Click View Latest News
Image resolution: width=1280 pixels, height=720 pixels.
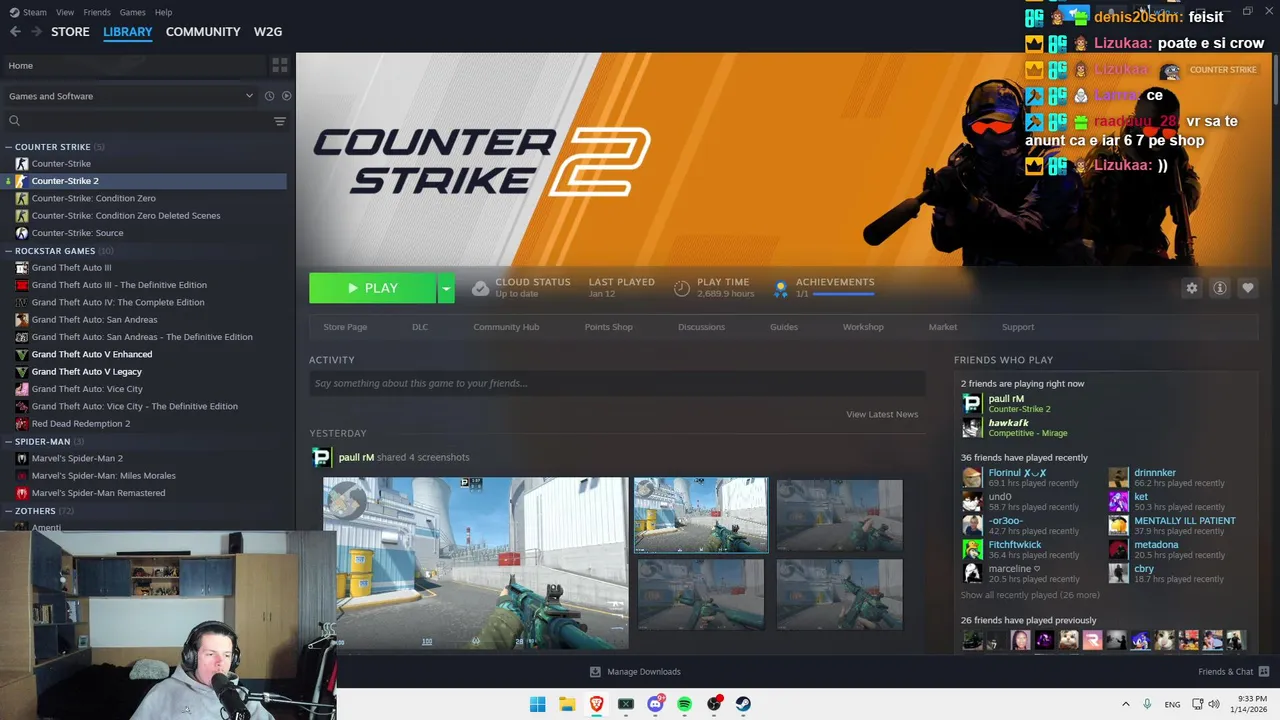pos(882,414)
